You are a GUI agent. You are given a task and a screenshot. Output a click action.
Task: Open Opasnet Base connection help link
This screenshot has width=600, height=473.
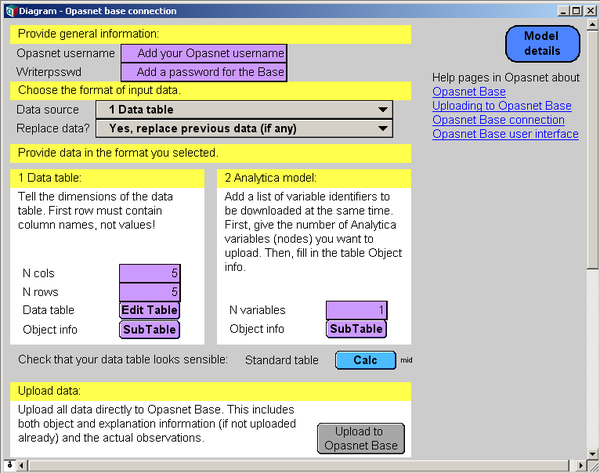(498, 120)
